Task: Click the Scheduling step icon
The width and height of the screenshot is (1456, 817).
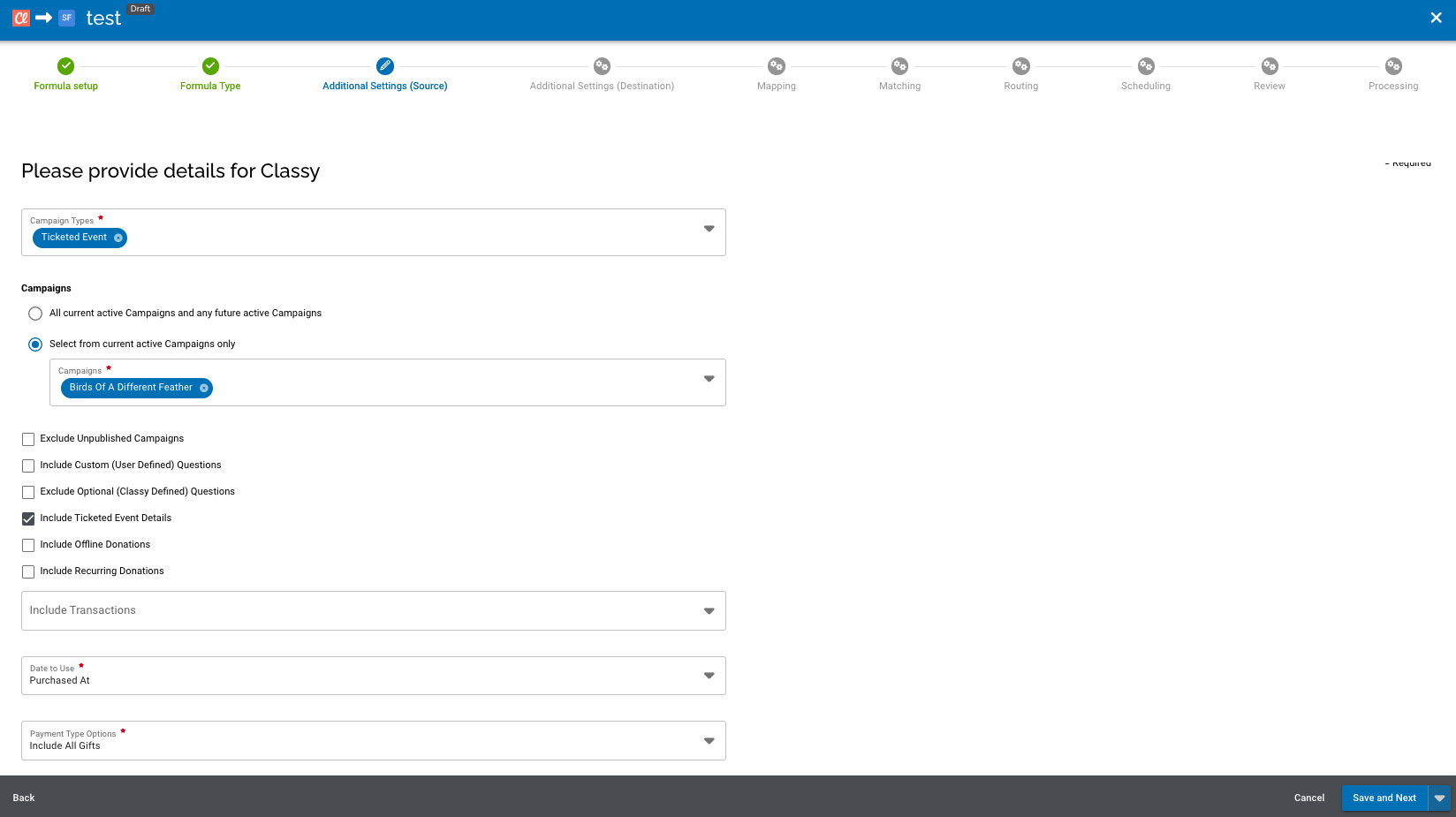Action: [1145, 65]
